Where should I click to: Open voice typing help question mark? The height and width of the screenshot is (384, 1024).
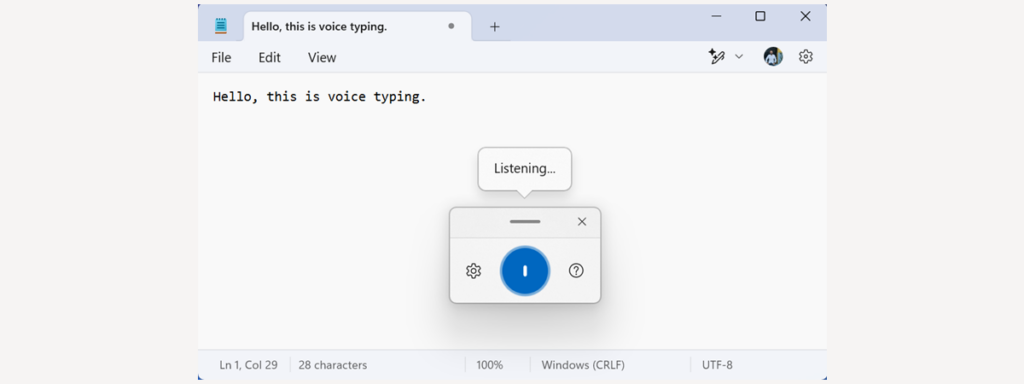[576, 270]
